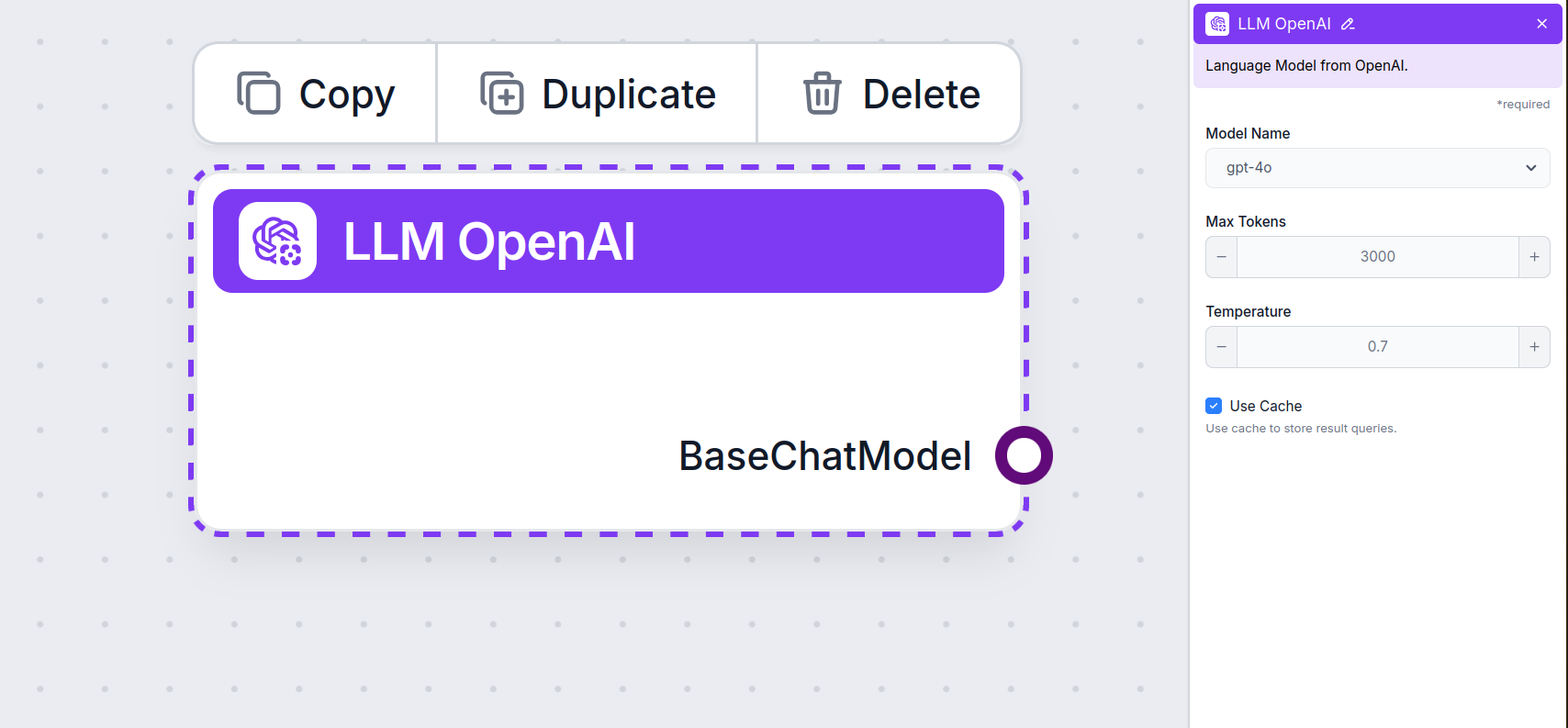
Task: Click the chevron next to gpt-4o
Action: 1530,168
